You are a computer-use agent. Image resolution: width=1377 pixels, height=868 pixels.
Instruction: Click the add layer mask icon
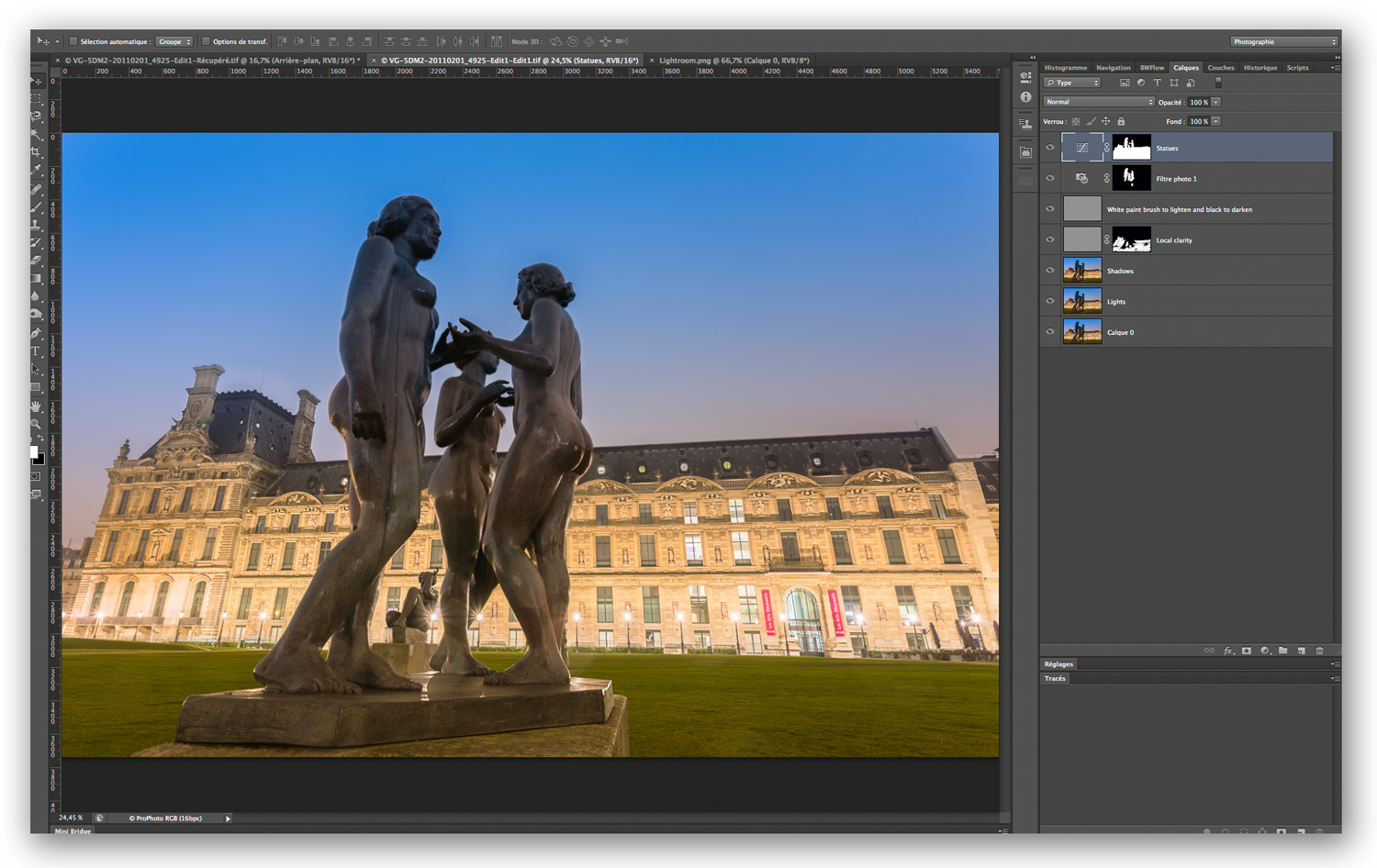[1247, 651]
